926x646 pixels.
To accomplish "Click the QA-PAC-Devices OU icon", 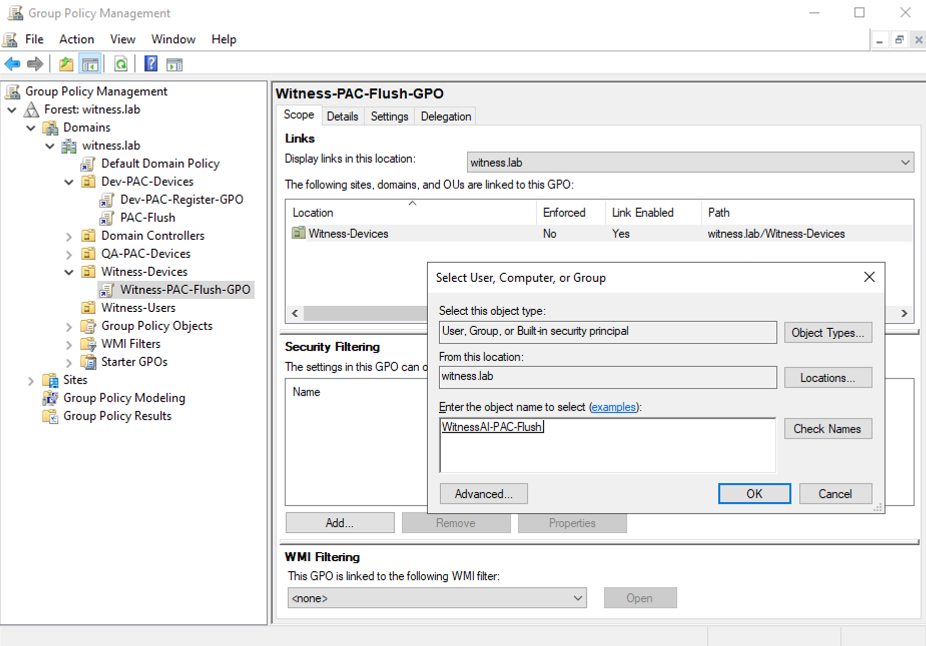I will 89,254.
